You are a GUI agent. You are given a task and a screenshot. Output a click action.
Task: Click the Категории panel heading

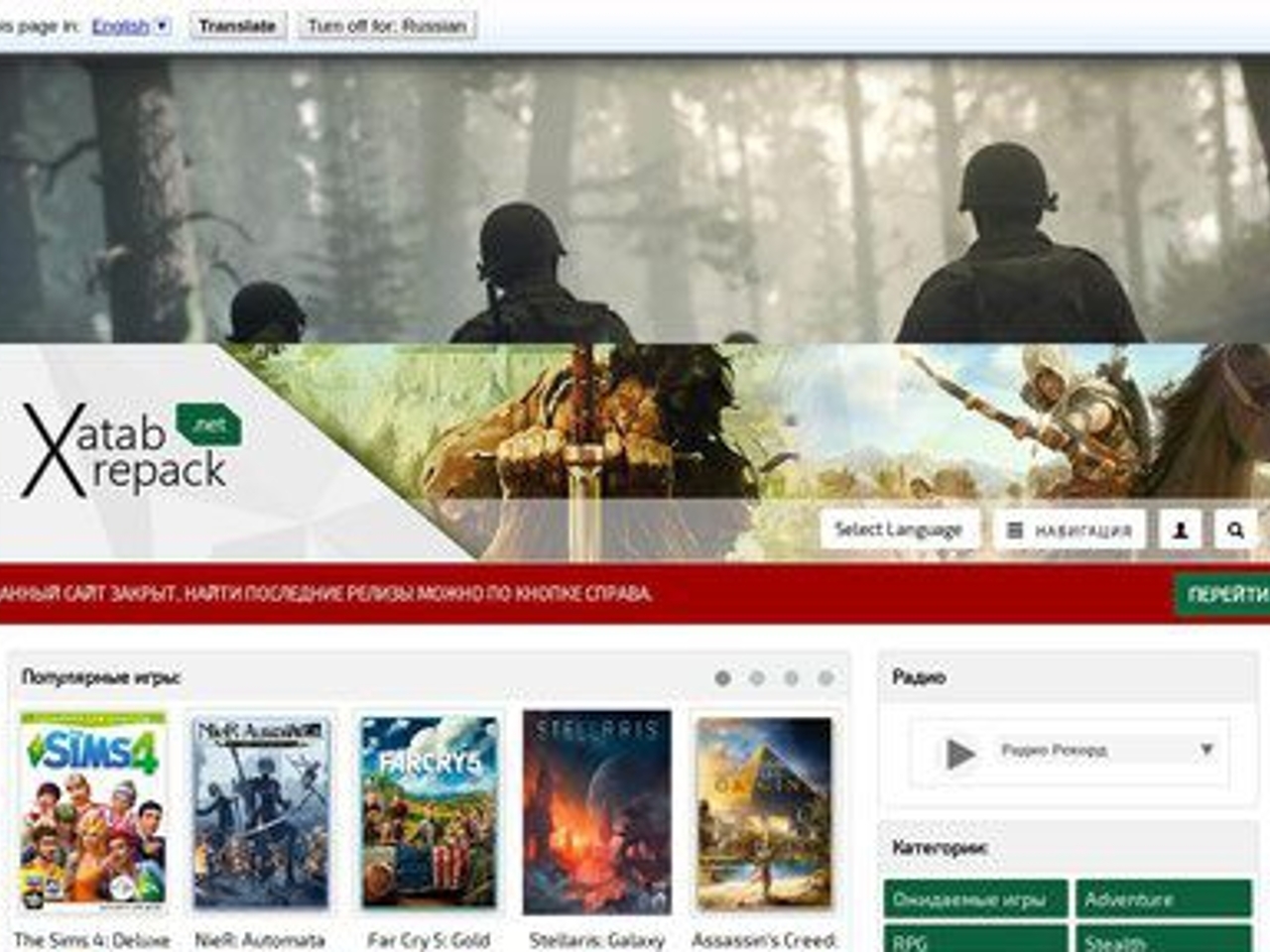(940, 848)
